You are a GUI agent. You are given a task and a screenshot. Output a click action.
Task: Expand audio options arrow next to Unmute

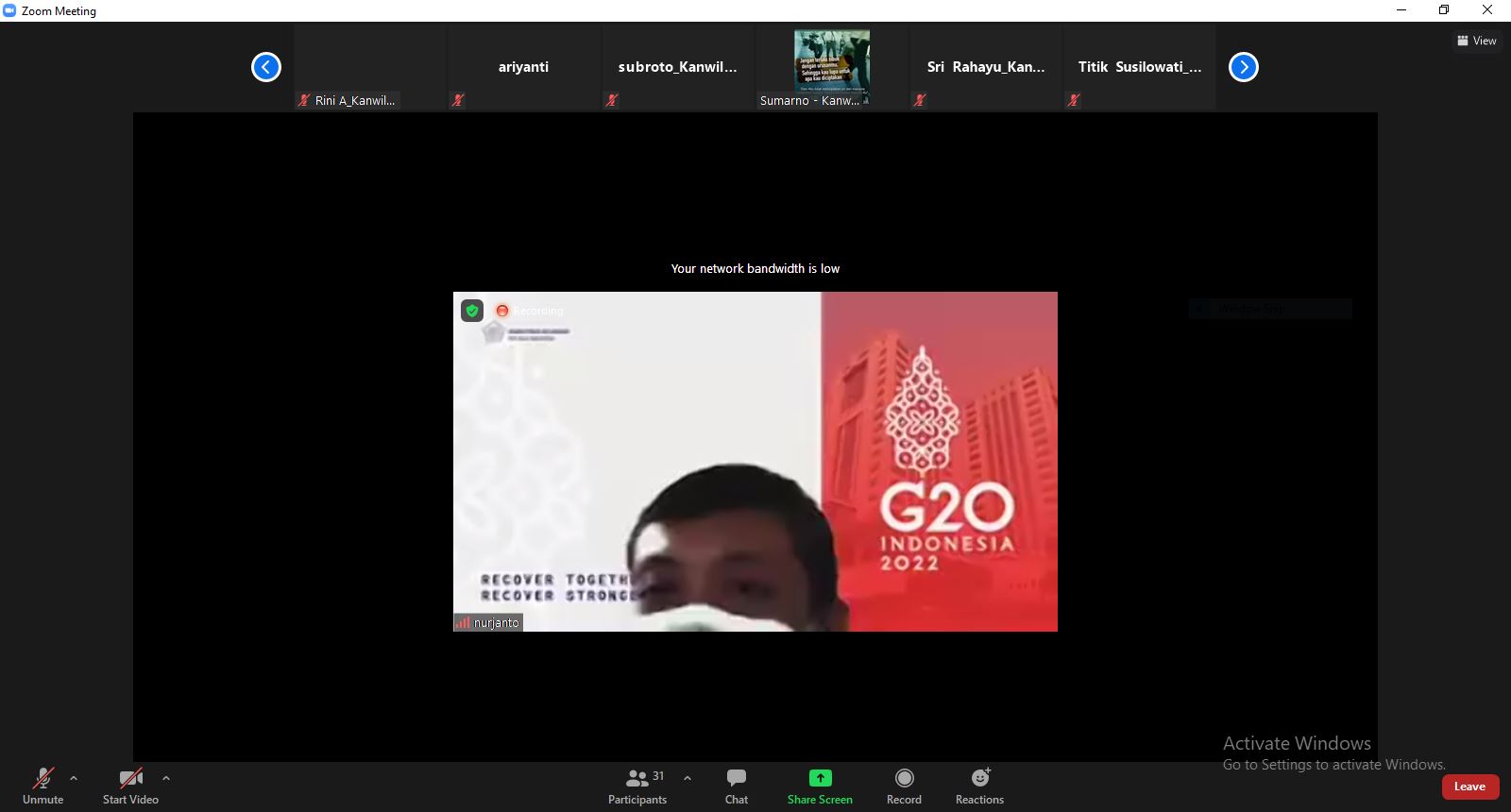pyautogui.click(x=74, y=778)
